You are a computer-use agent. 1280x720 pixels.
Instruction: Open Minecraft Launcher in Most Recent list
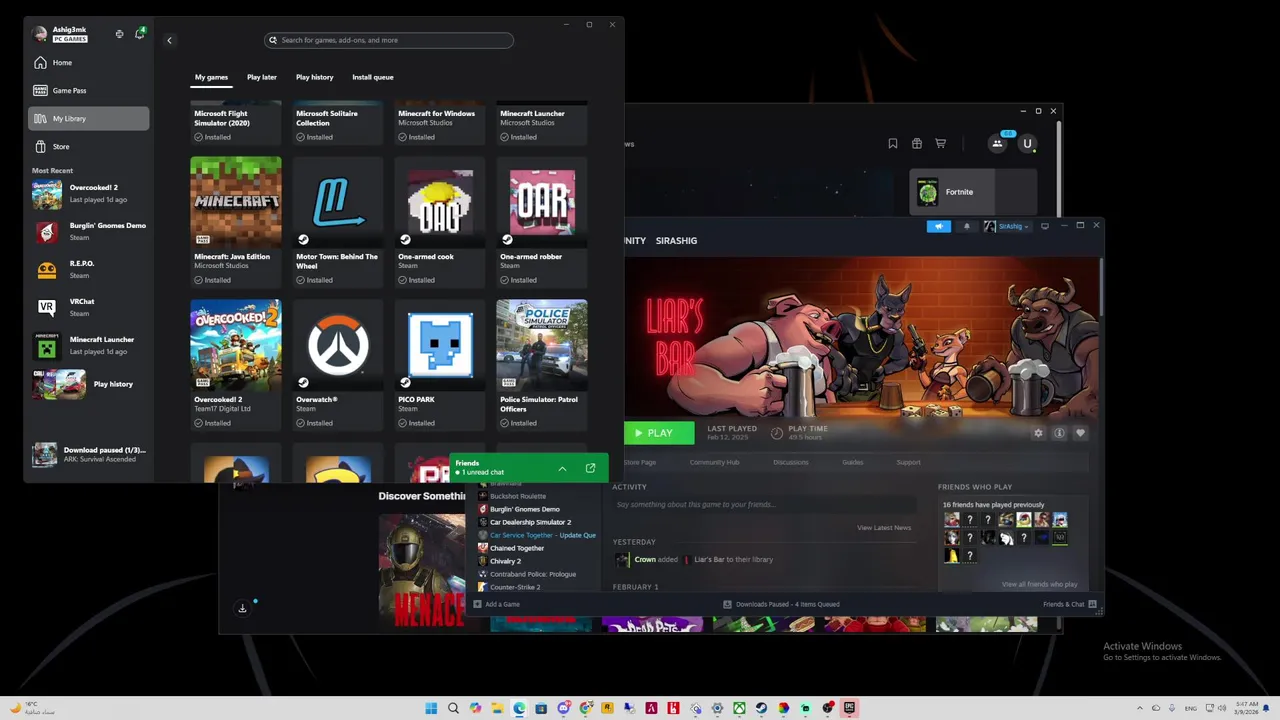tap(90, 345)
